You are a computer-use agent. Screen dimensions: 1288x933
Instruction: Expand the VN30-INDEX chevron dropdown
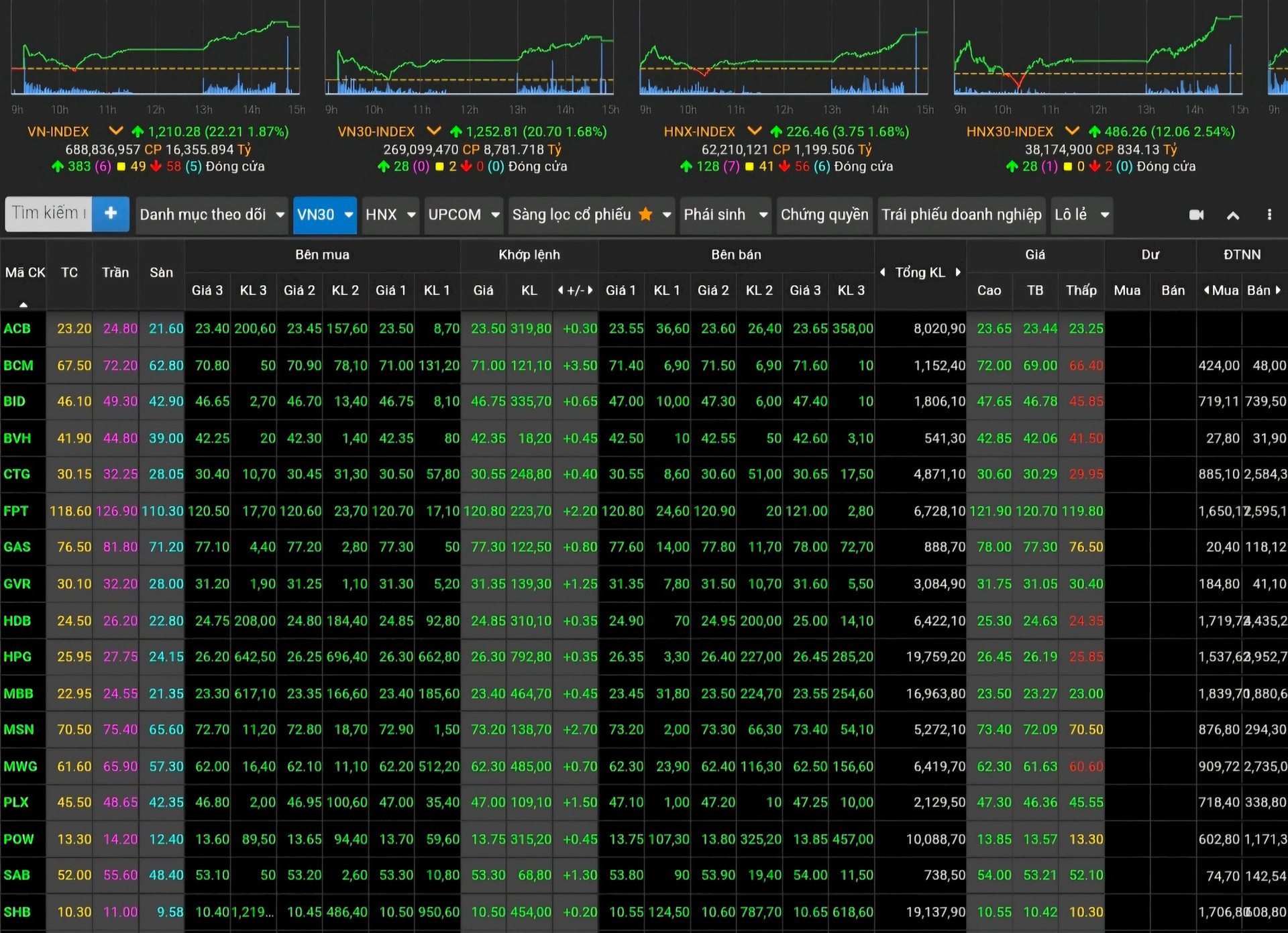[434, 131]
